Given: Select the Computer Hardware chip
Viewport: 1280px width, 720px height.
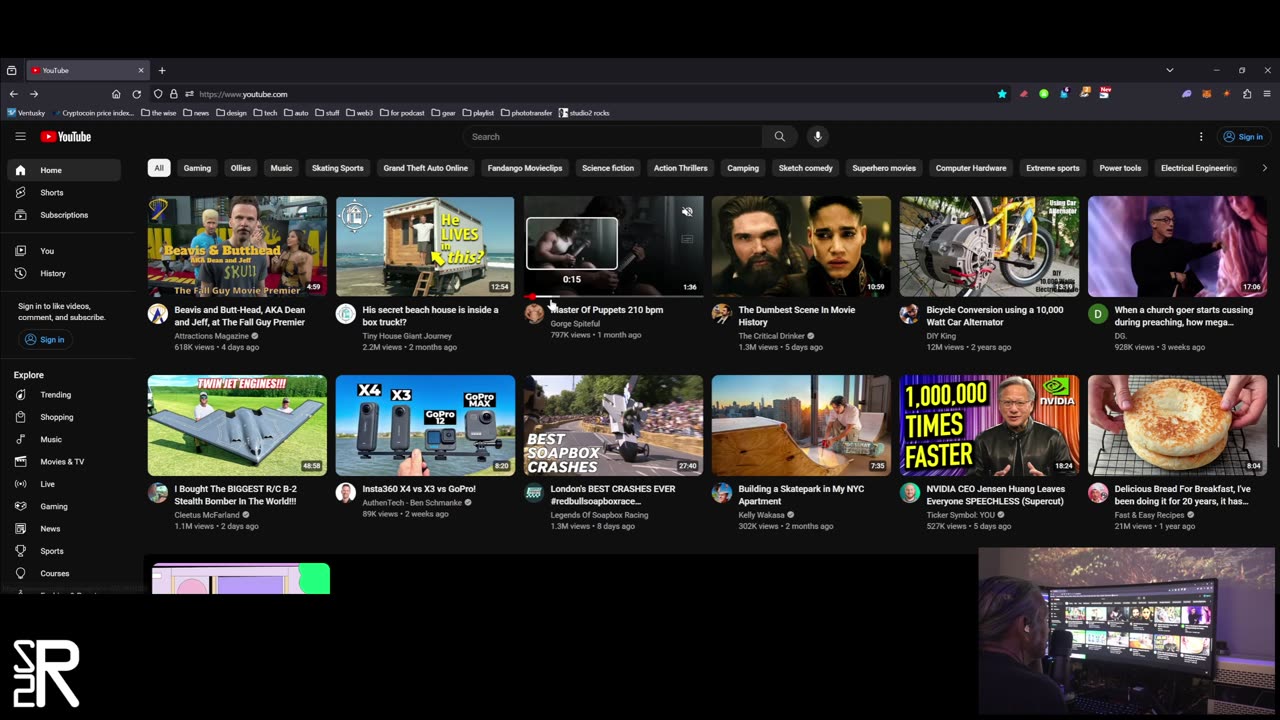Looking at the screenshot, I should pos(971,168).
